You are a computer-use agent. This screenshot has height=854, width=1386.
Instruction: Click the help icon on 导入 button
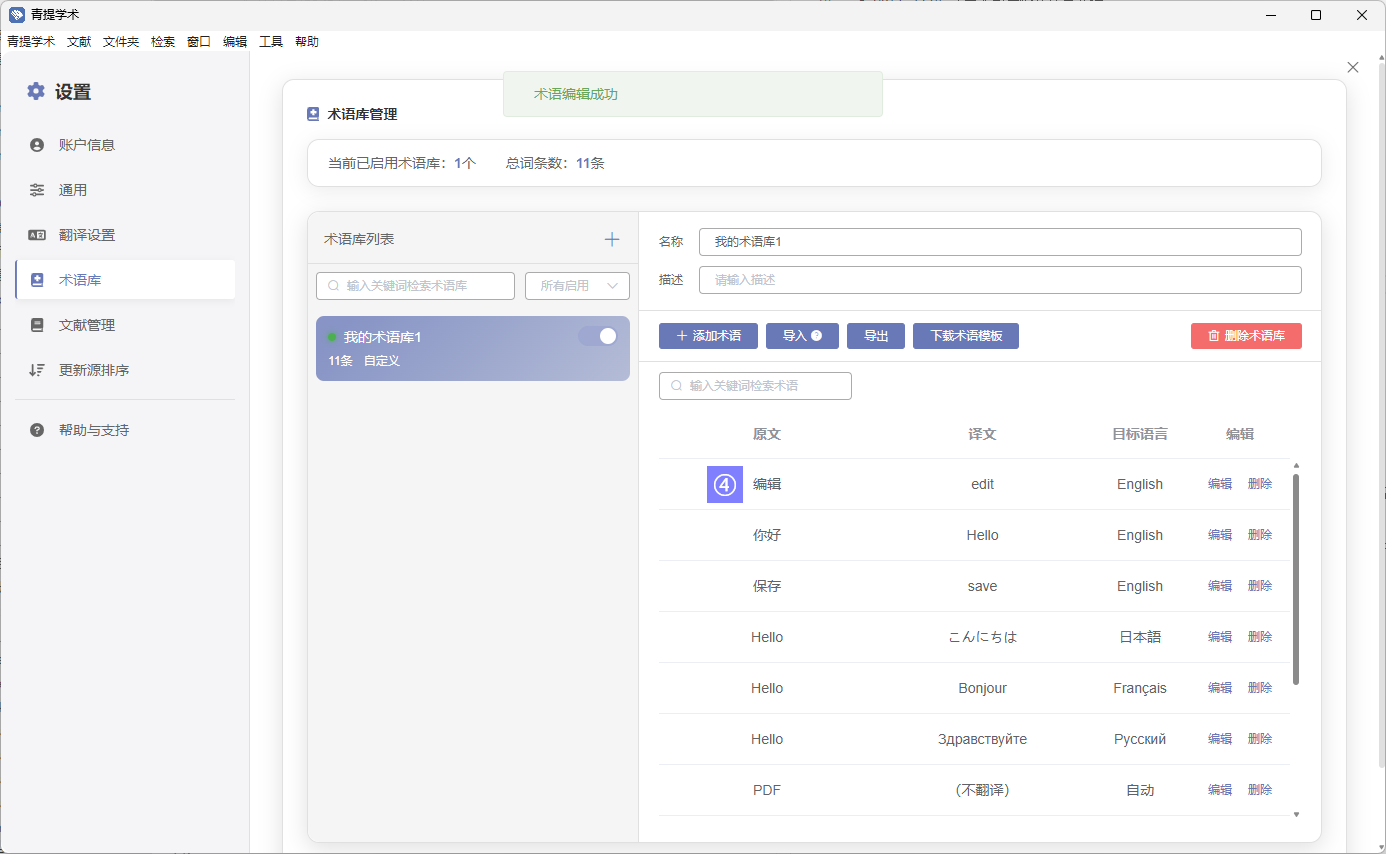817,336
